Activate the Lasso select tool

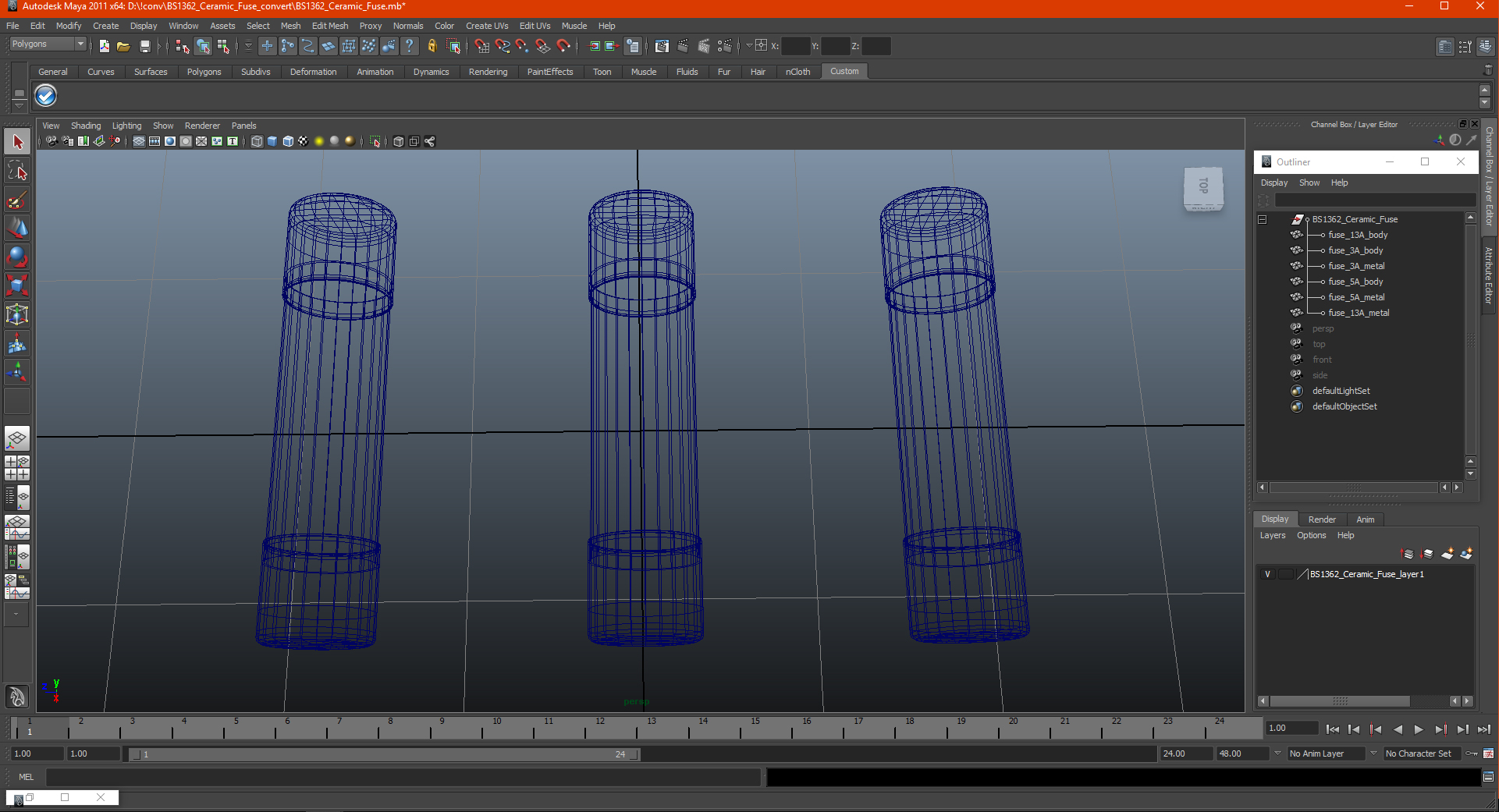pos(17,171)
